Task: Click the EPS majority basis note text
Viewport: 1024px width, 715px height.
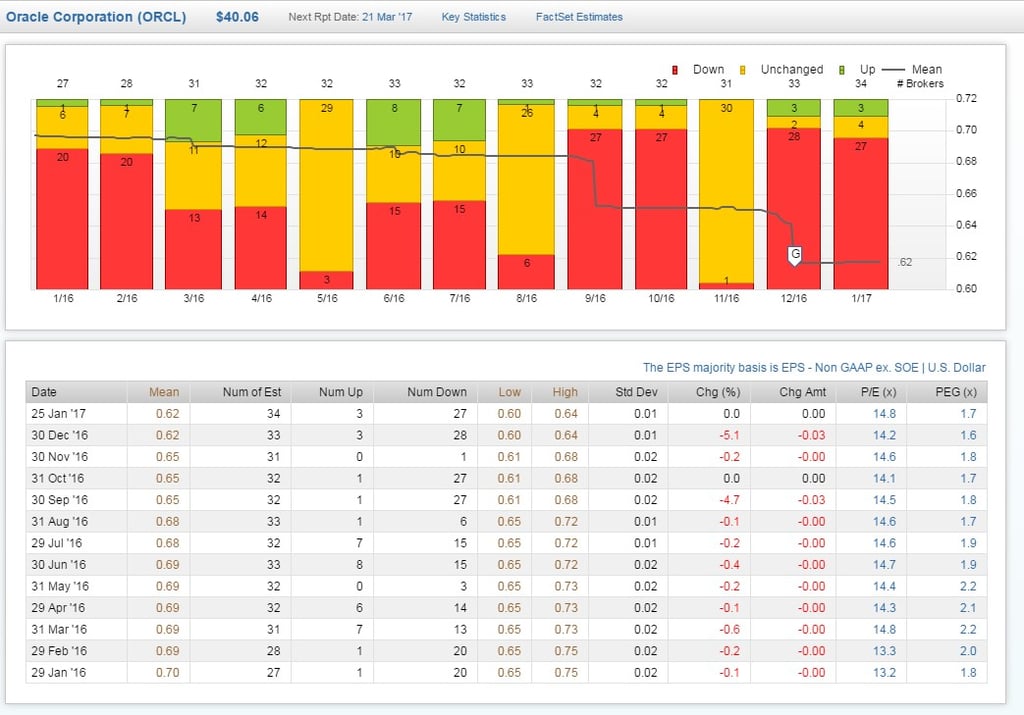Action: [814, 368]
